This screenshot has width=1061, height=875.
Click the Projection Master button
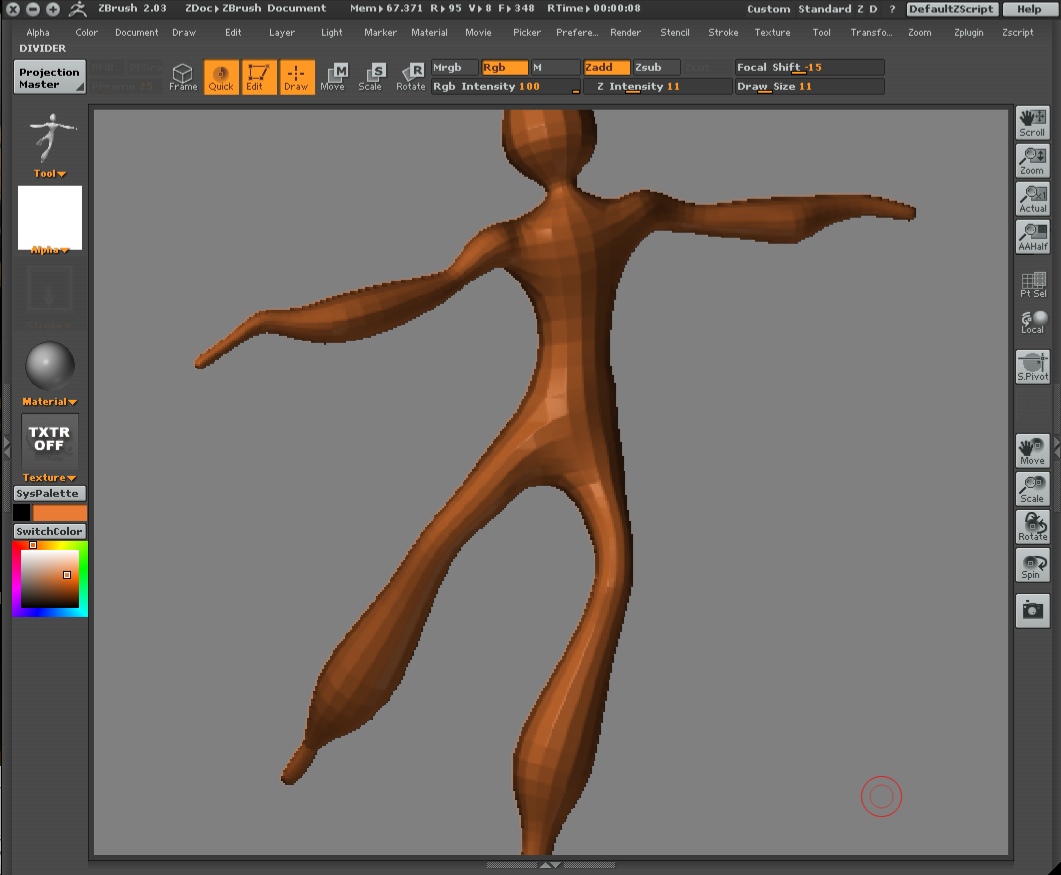[x=49, y=76]
